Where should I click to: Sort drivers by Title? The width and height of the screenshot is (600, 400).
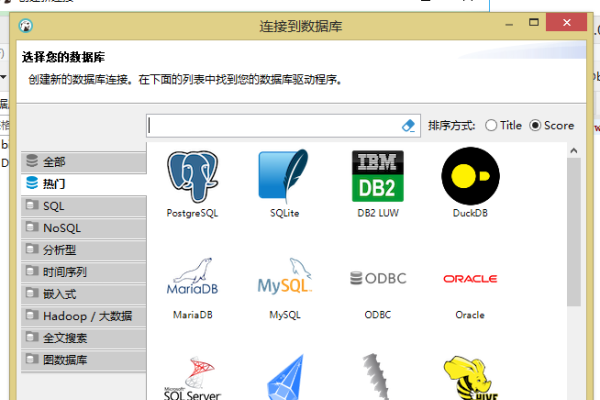coord(503,125)
